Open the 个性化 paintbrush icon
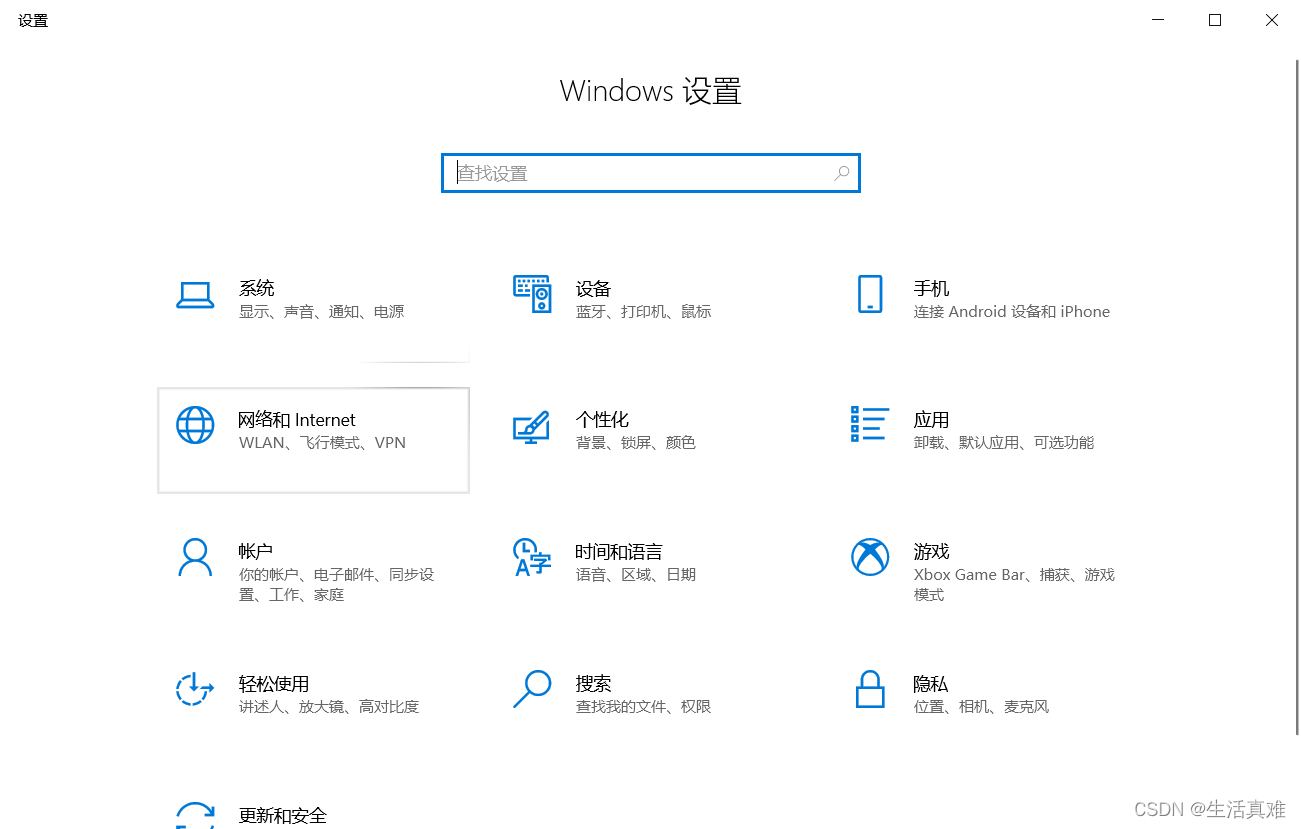This screenshot has width=1301, height=829. (x=532, y=426)
